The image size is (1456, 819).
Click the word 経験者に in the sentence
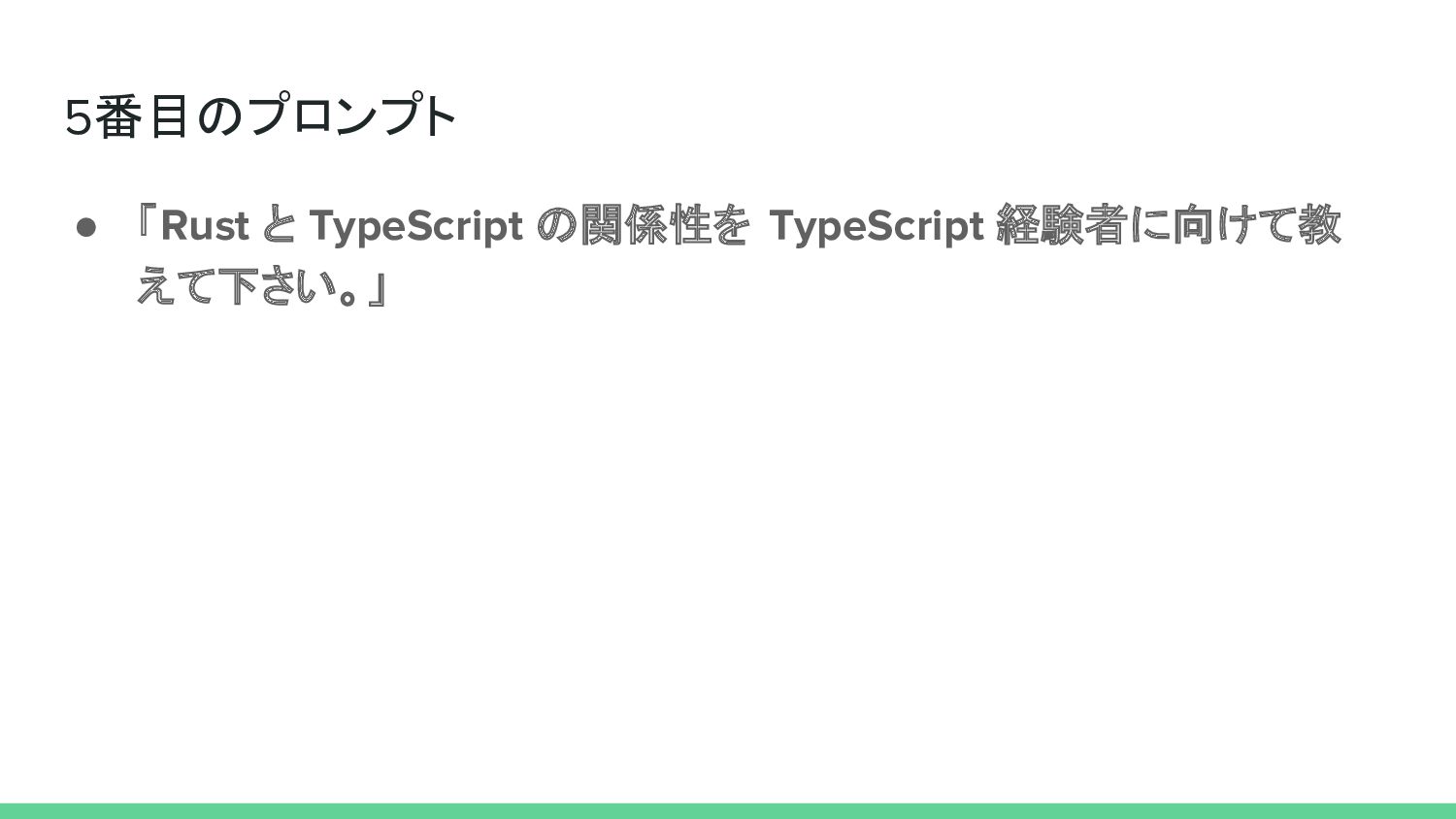pos(1083,225)
